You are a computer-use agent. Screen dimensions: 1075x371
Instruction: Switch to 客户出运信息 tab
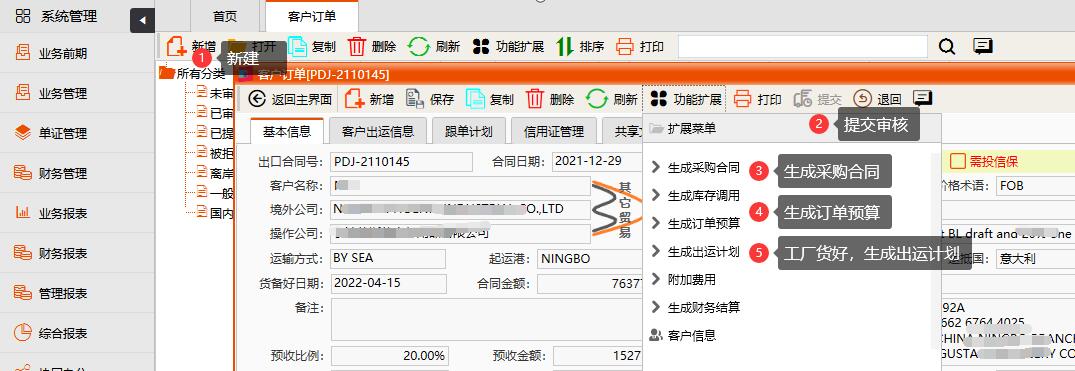[377, 131]
